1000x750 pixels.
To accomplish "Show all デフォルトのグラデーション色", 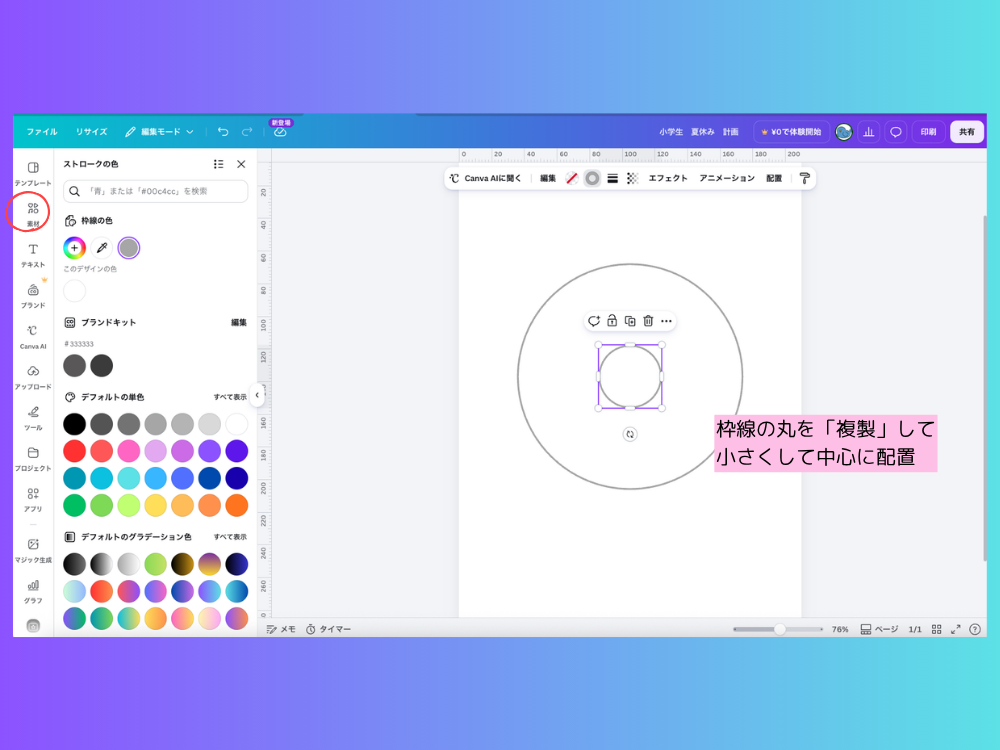I will click(230, 537).
